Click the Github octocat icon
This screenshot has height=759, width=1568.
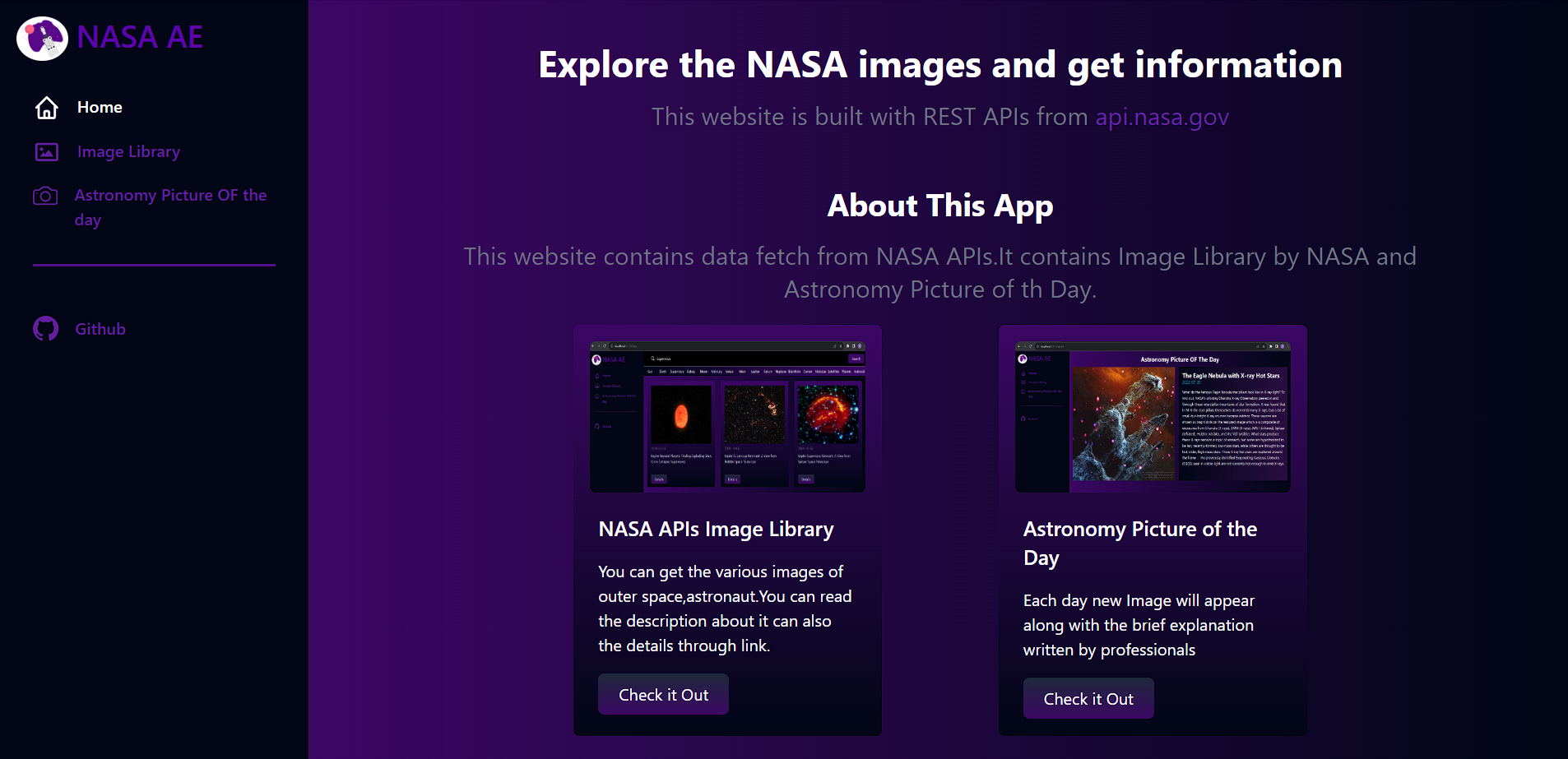pyautogui.click(x=46, y=329)
